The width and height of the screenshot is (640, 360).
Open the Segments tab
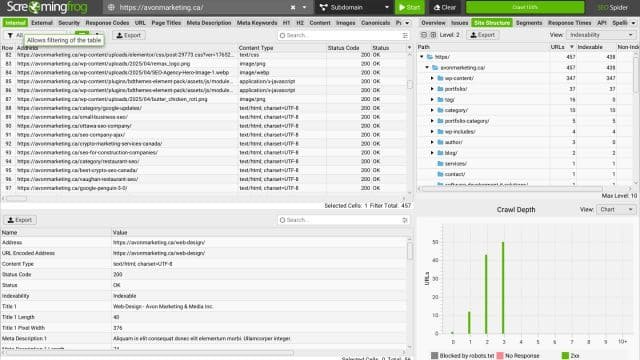click(529, 23)
